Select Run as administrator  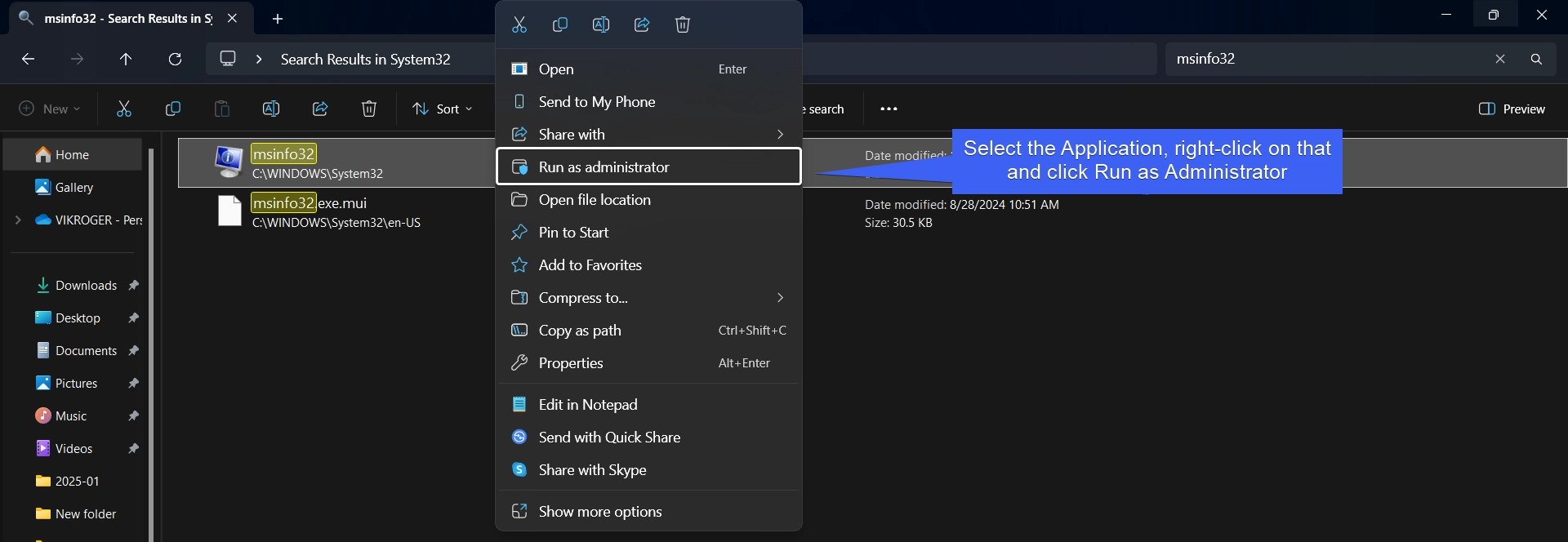click(648, 167)
